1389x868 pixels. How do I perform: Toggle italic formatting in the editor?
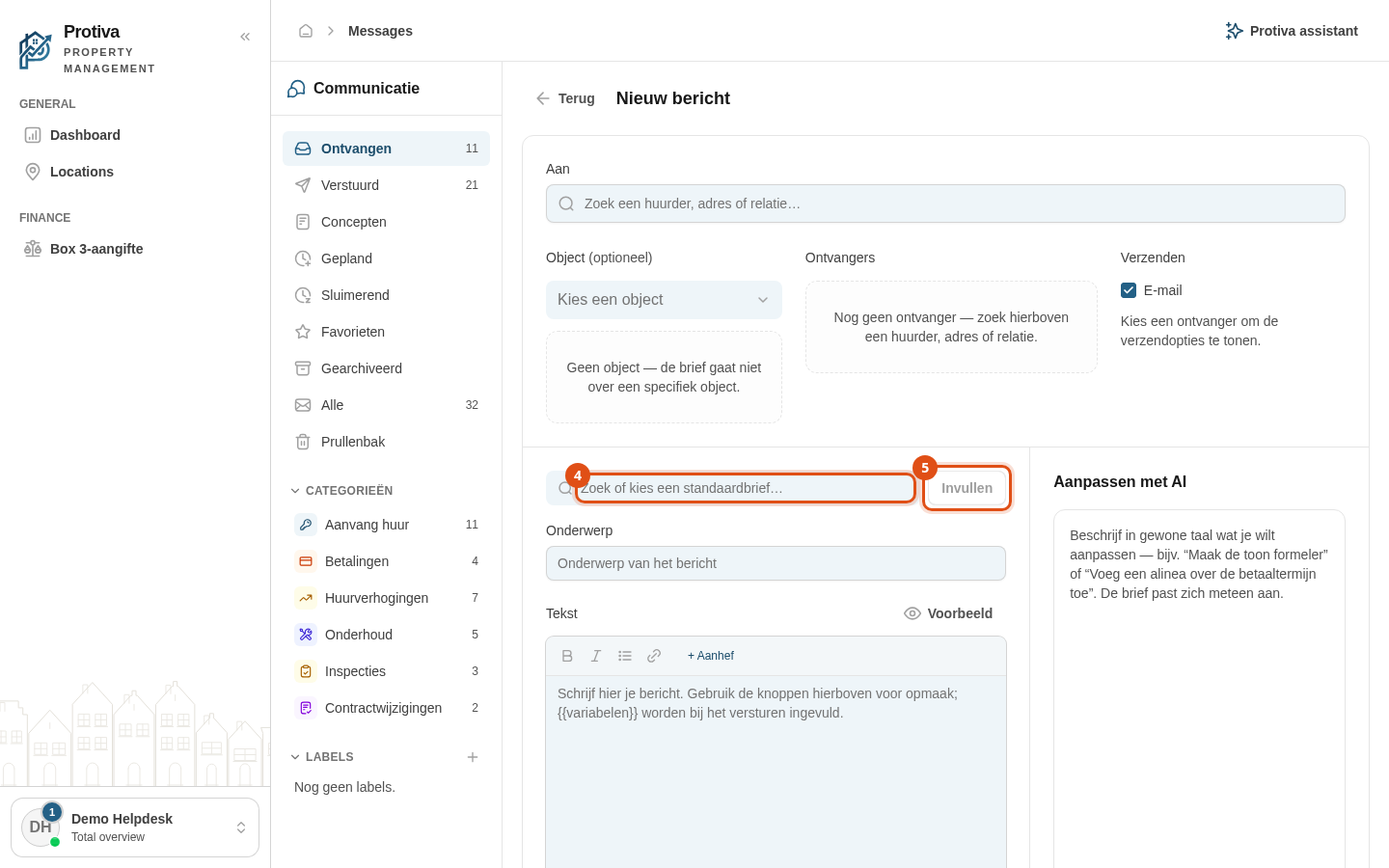pyautogui.click(x=596, y=656)
